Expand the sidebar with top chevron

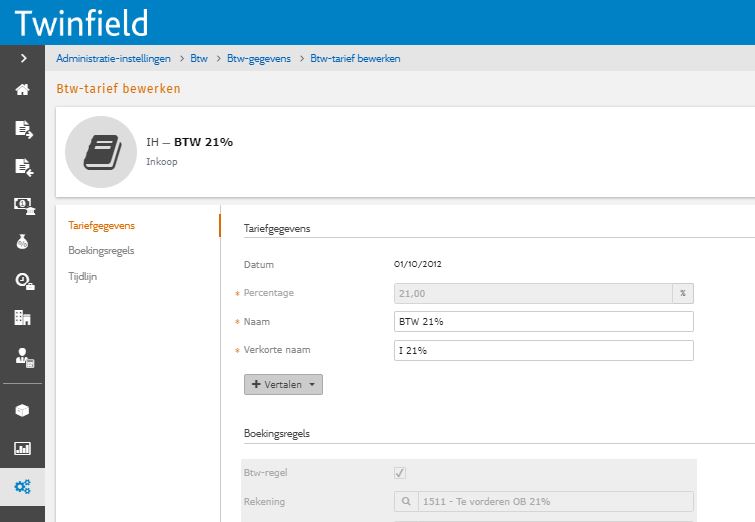pos(22,58)
